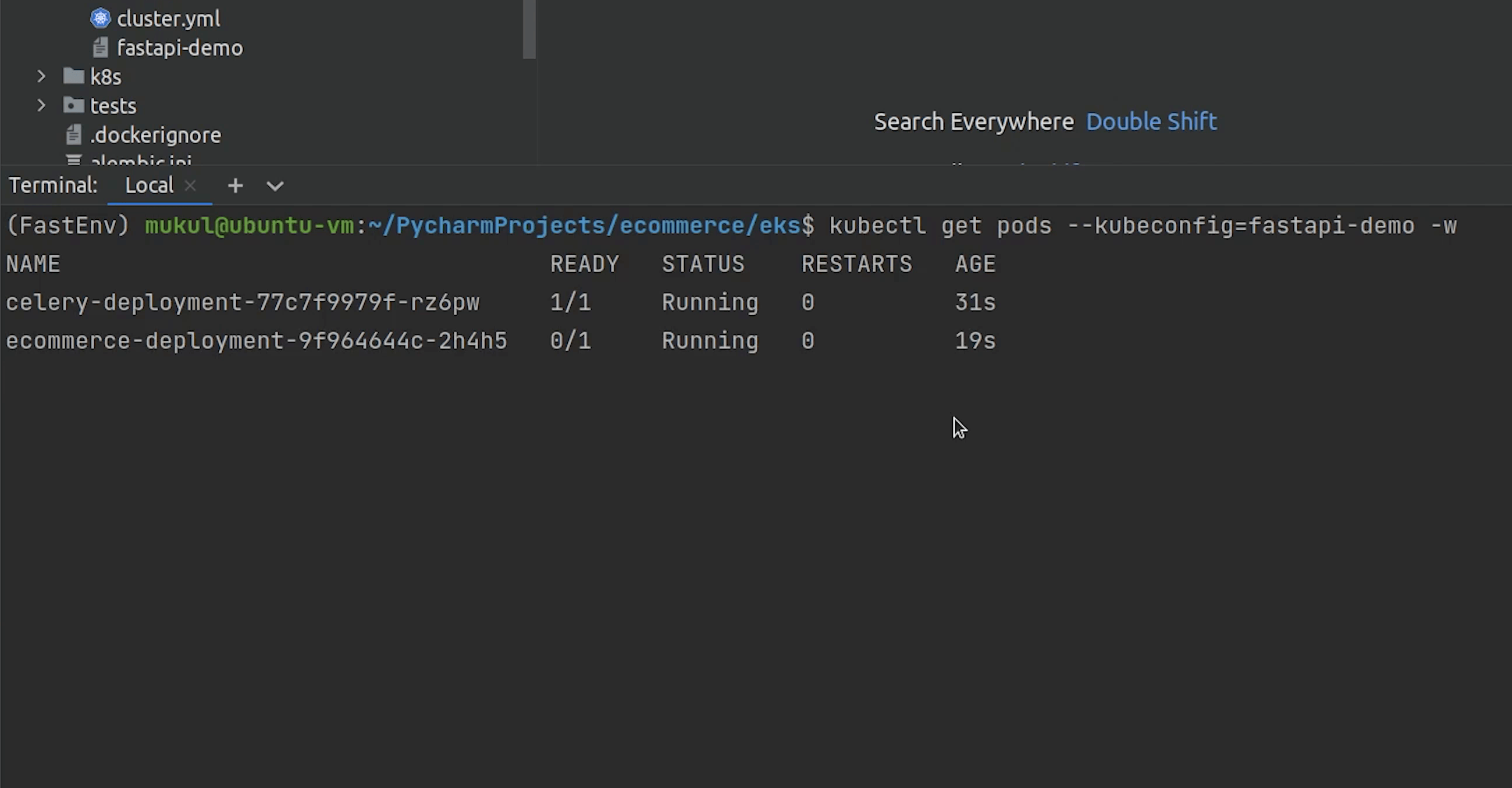Select cluster.yml in the project tree
Viewport: 1512px width, 788px height.
point(169,19)
